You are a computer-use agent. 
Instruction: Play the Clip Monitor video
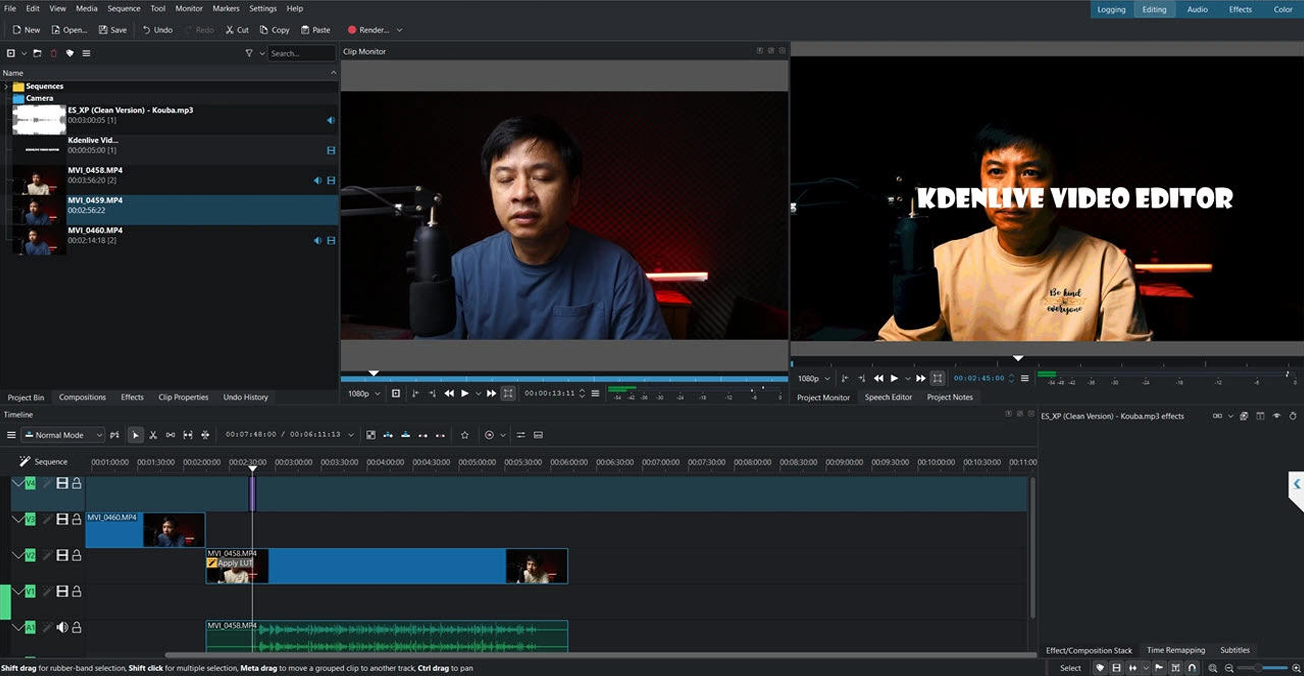(x=465, y=394)
